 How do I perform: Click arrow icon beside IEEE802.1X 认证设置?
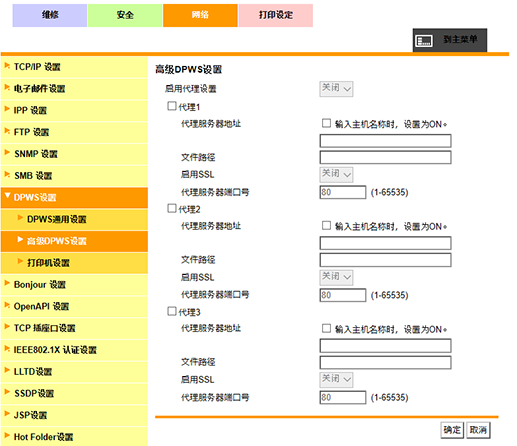7,349
